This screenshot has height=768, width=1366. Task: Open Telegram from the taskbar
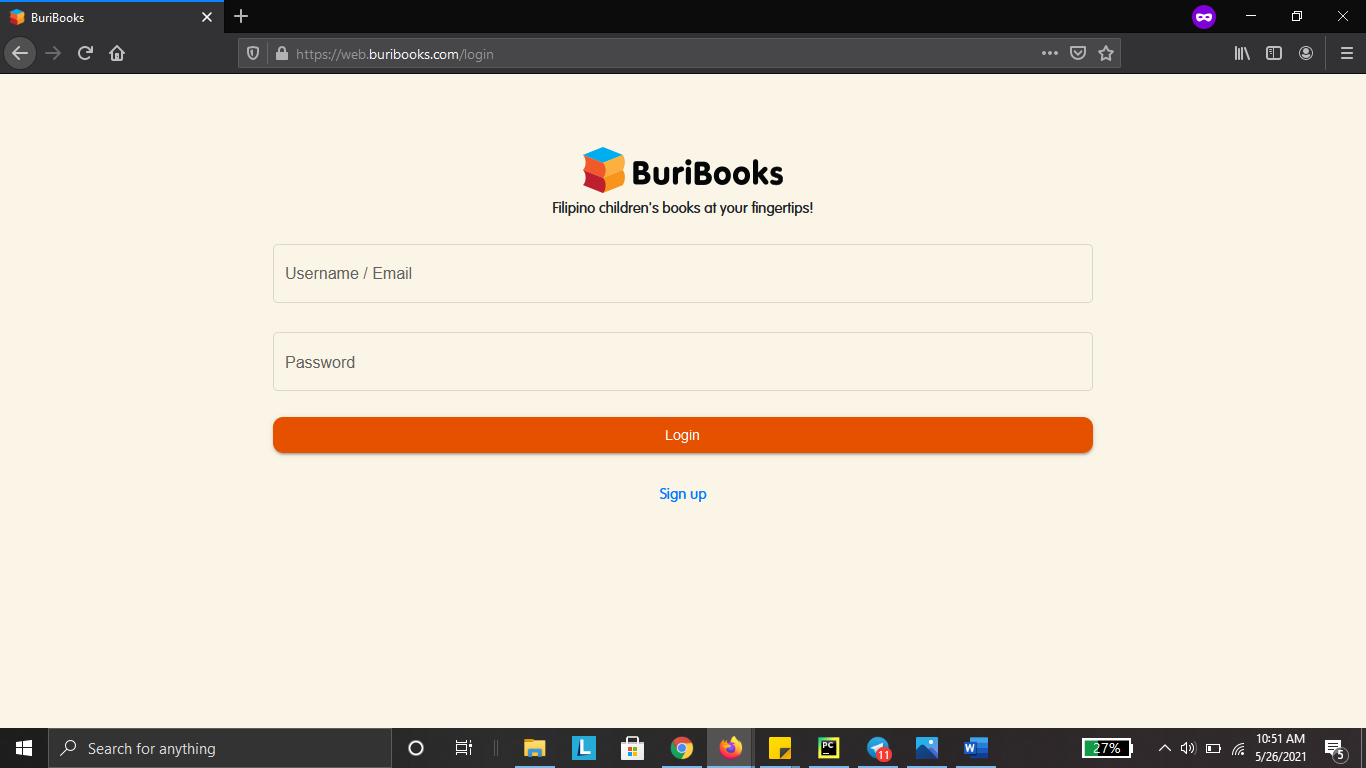tap(878, 748)
